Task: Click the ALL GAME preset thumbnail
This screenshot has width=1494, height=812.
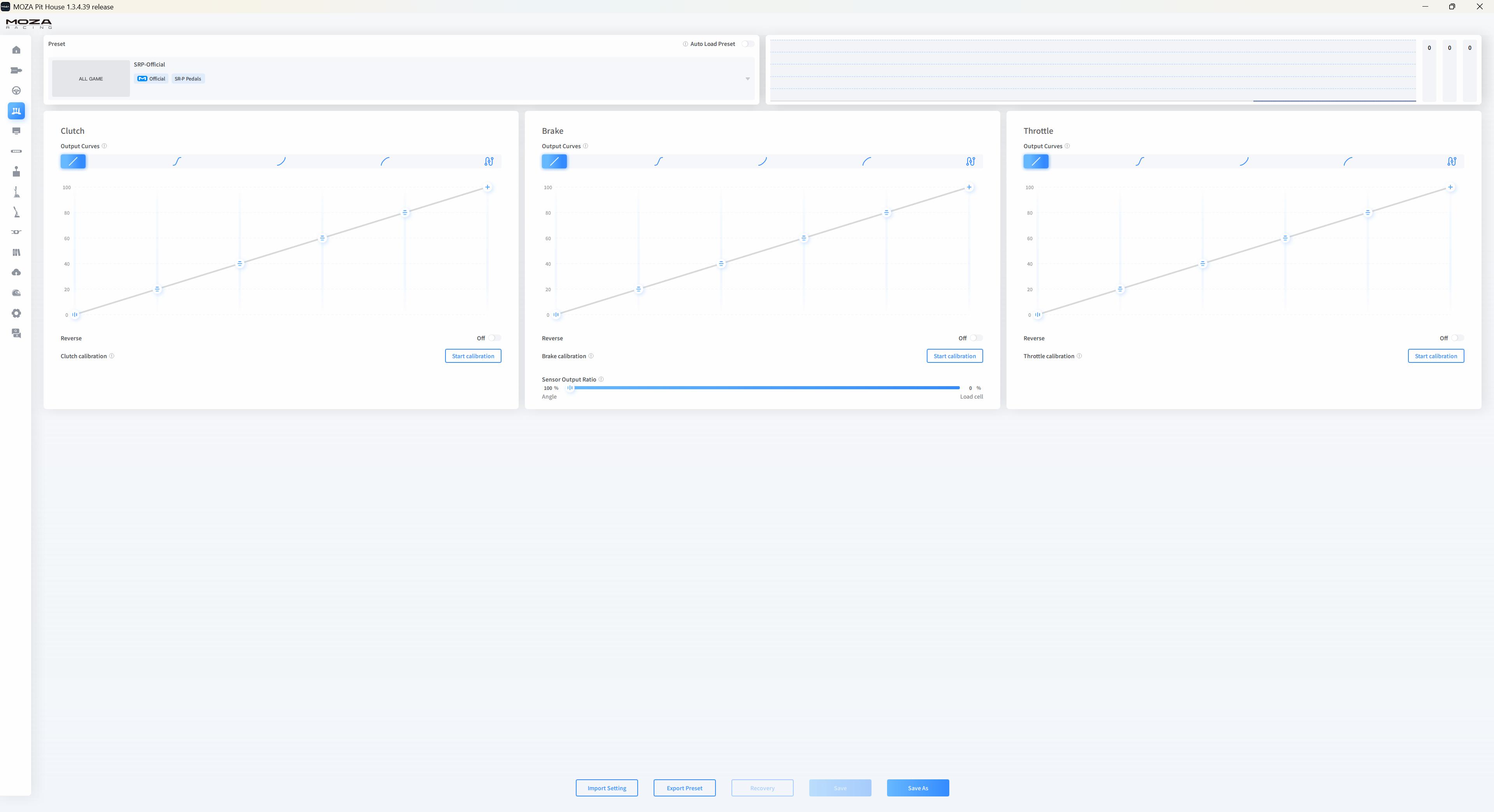Action: click(x=91, y=79)
